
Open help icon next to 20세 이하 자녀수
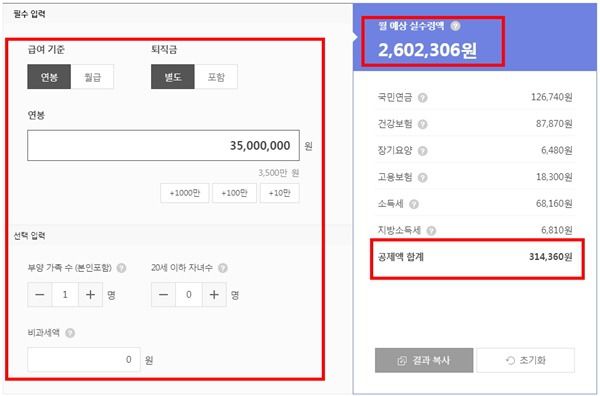(x=223, y=268)
